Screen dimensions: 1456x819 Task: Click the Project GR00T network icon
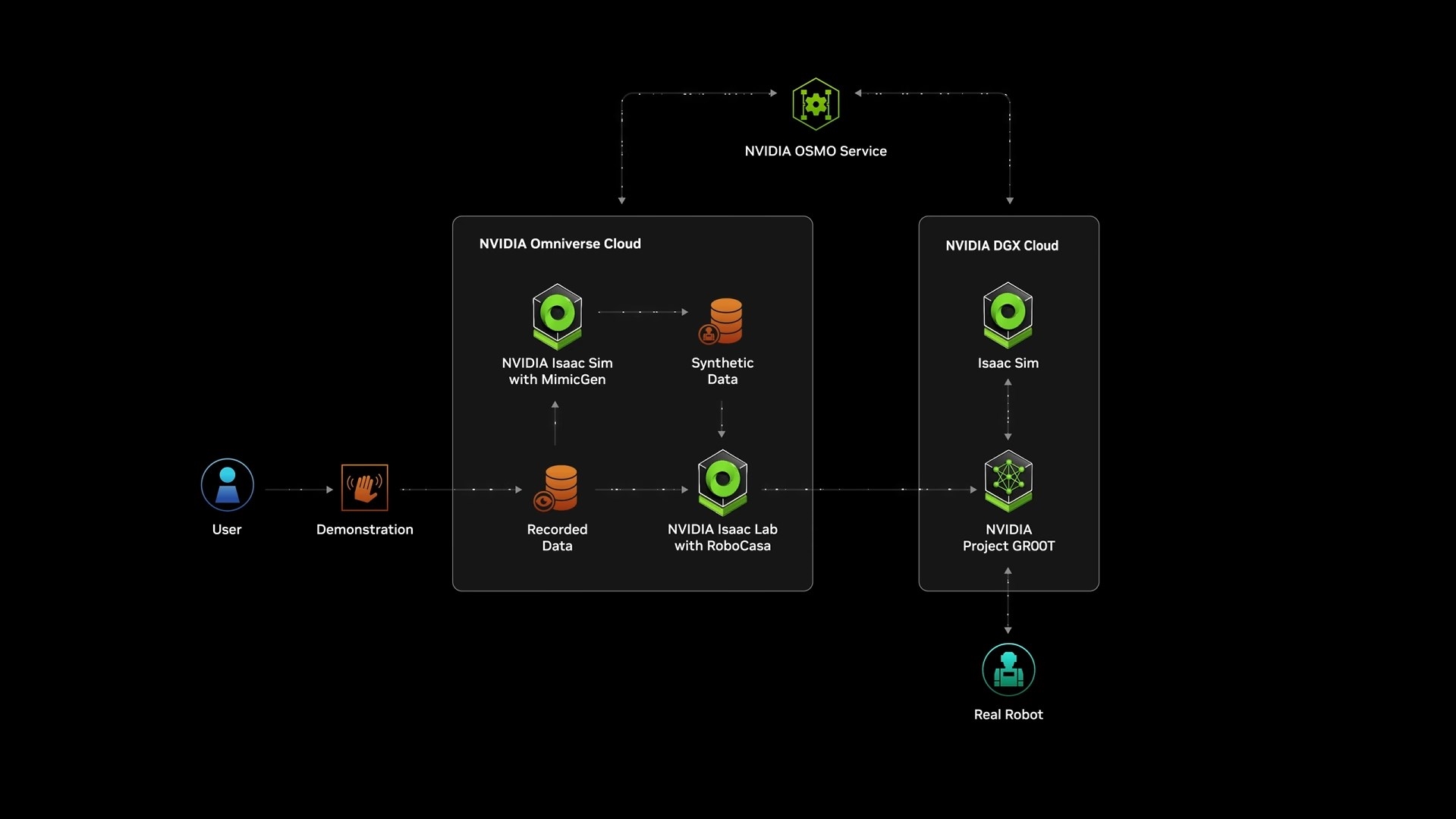tap(1008, 480)
